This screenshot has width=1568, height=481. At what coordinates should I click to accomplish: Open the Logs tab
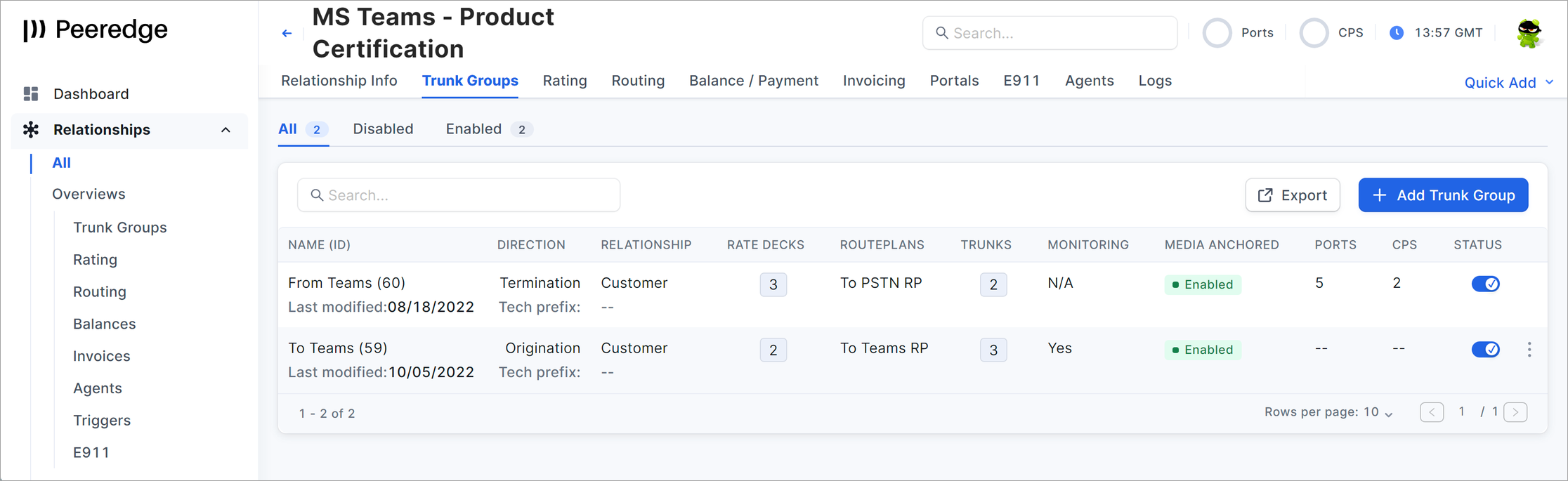[1155, 81]
